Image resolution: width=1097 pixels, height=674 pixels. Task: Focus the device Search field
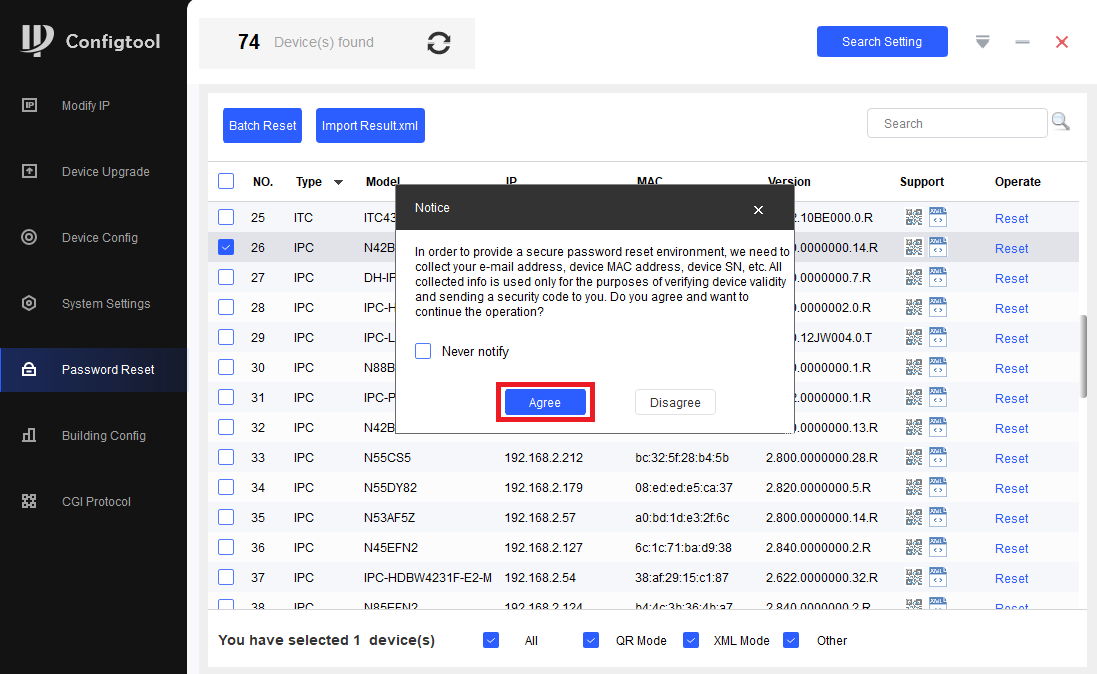click(957, 123)
